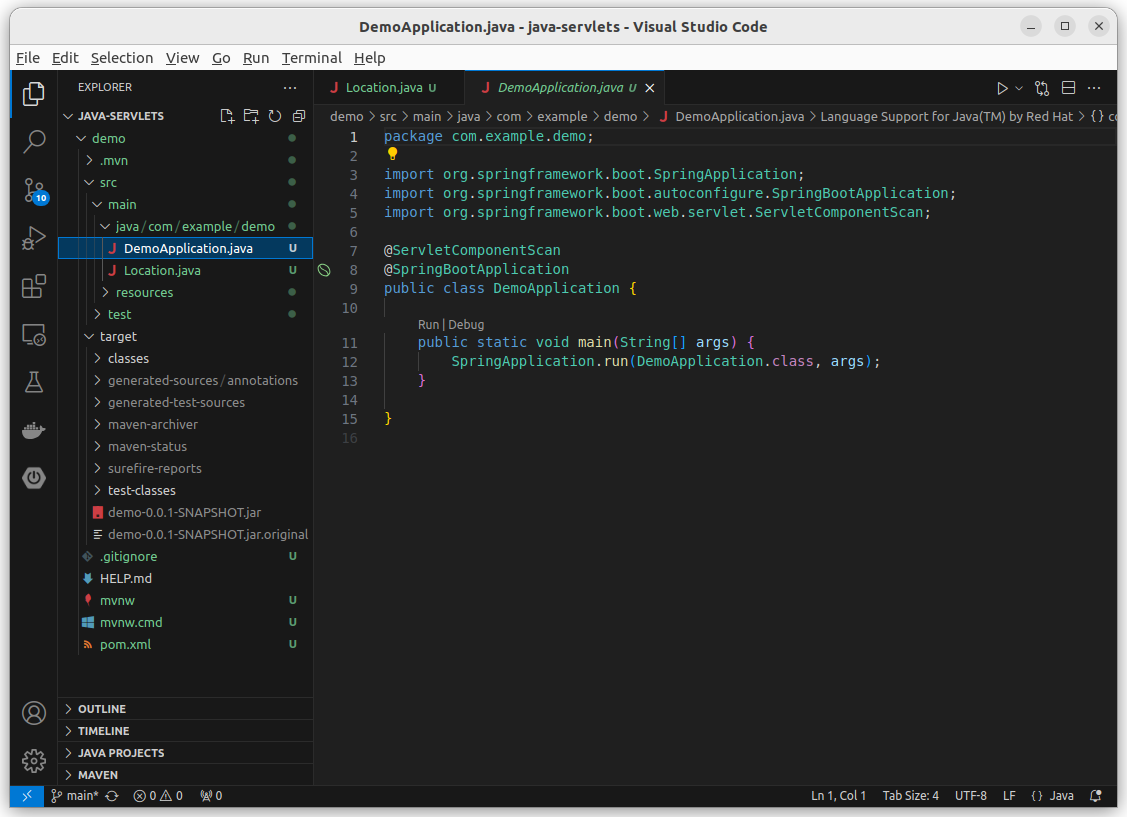This screenshot has height=817, width=1127.
Task: Open the Docker view
Action: coord(34,430)
